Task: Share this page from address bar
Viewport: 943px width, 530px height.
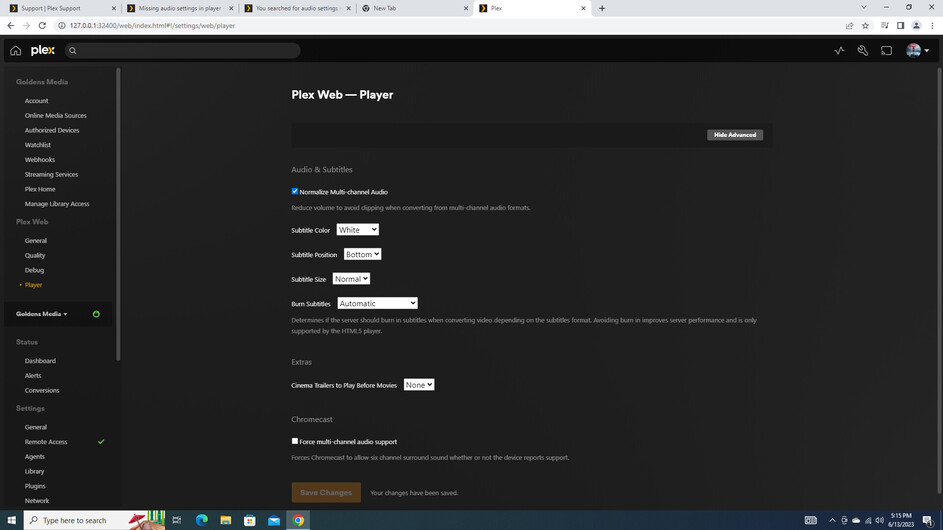Action: point(849,25)
